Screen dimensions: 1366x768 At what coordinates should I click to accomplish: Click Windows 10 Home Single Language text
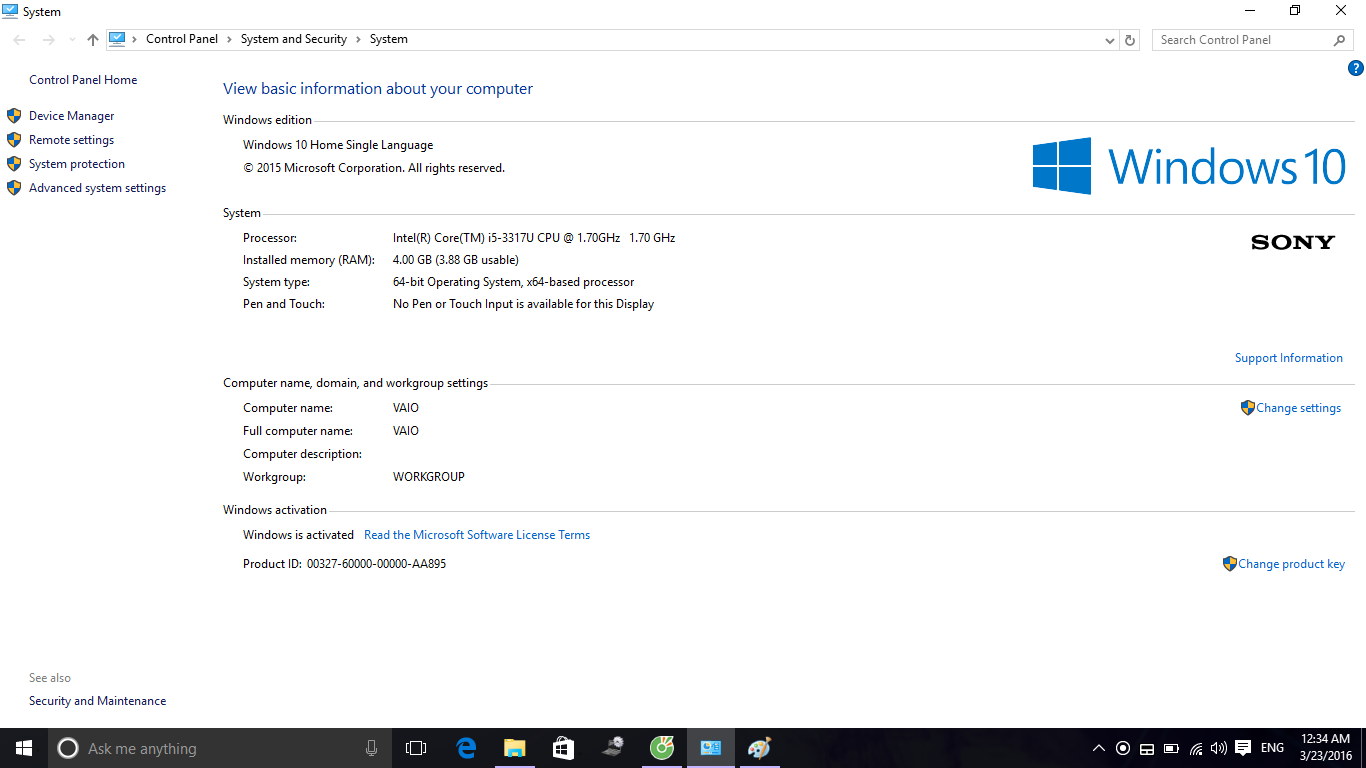(x=338, y=145)
